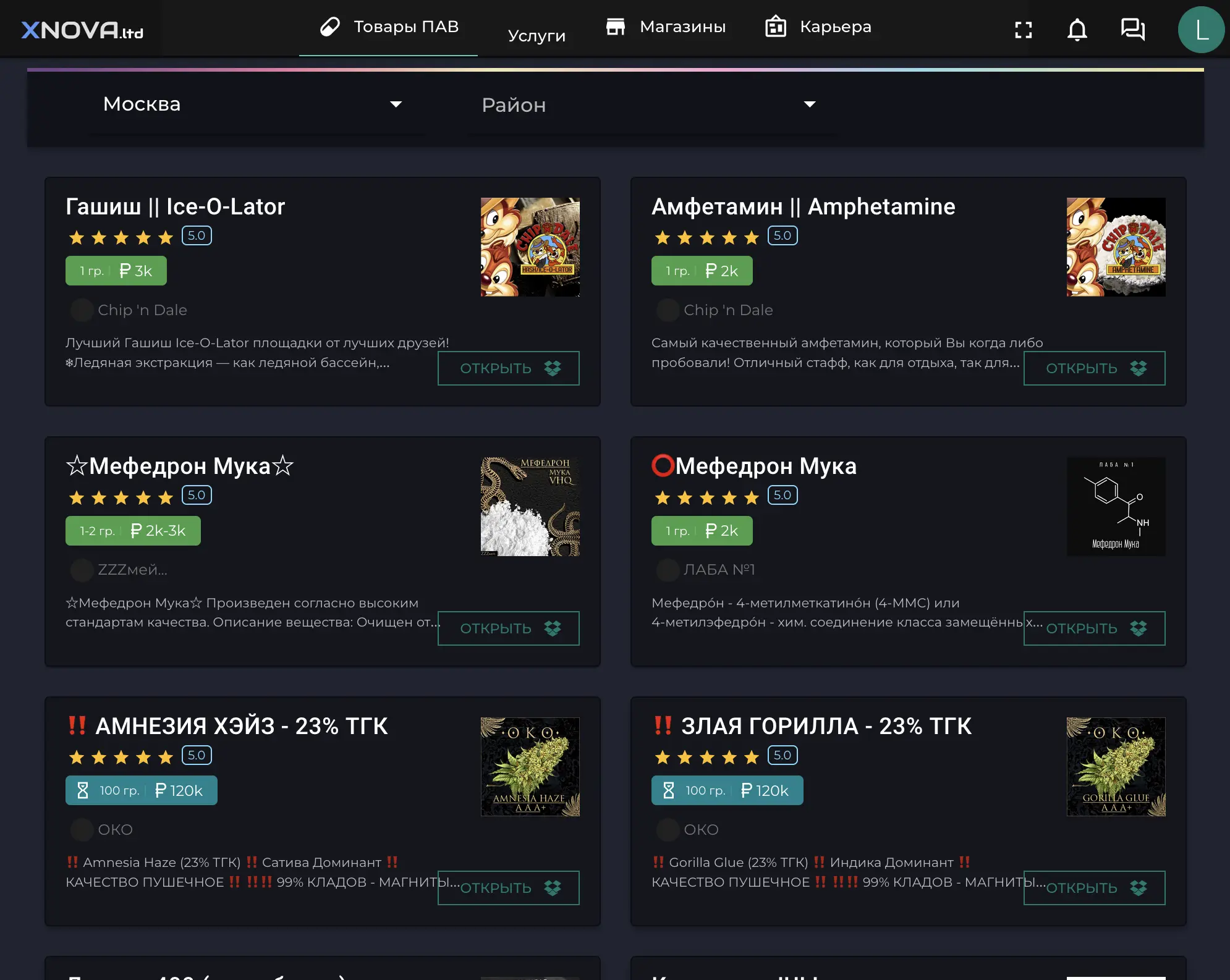Click the fullscreen toggle icon in header
Image resolution: width=1230 pixels, height=980 pixels.
pyautogui.click(x=1024, y=30)
